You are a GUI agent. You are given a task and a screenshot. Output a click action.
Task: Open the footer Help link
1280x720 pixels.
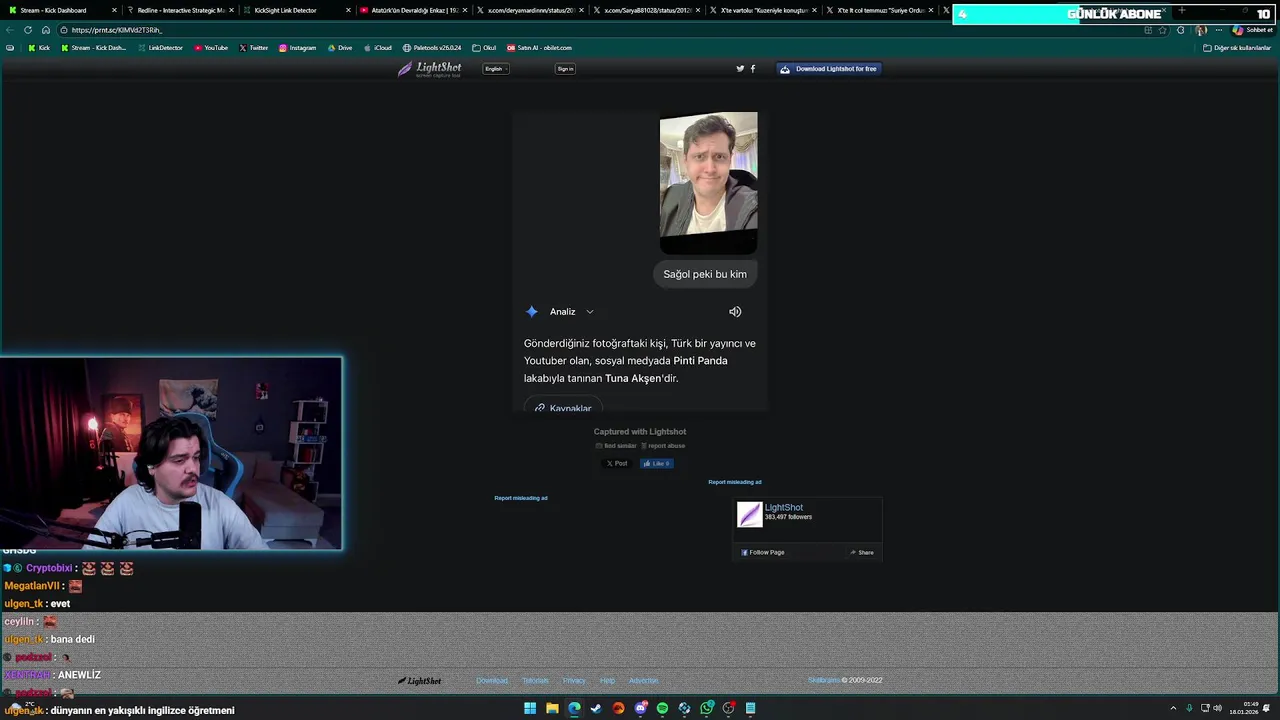click(607, 681)
